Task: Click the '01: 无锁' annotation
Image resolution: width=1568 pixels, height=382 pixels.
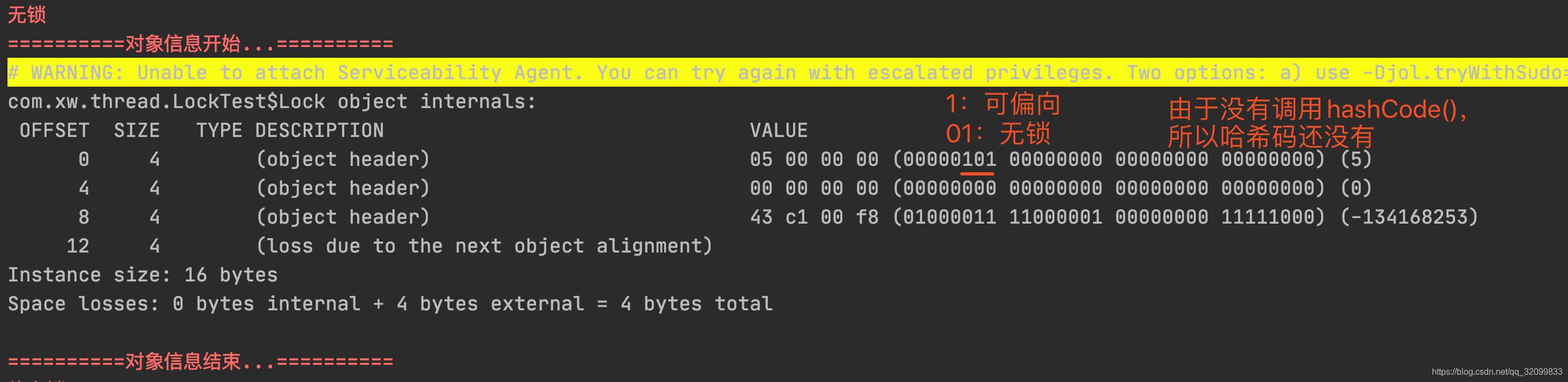Action: 998,133
